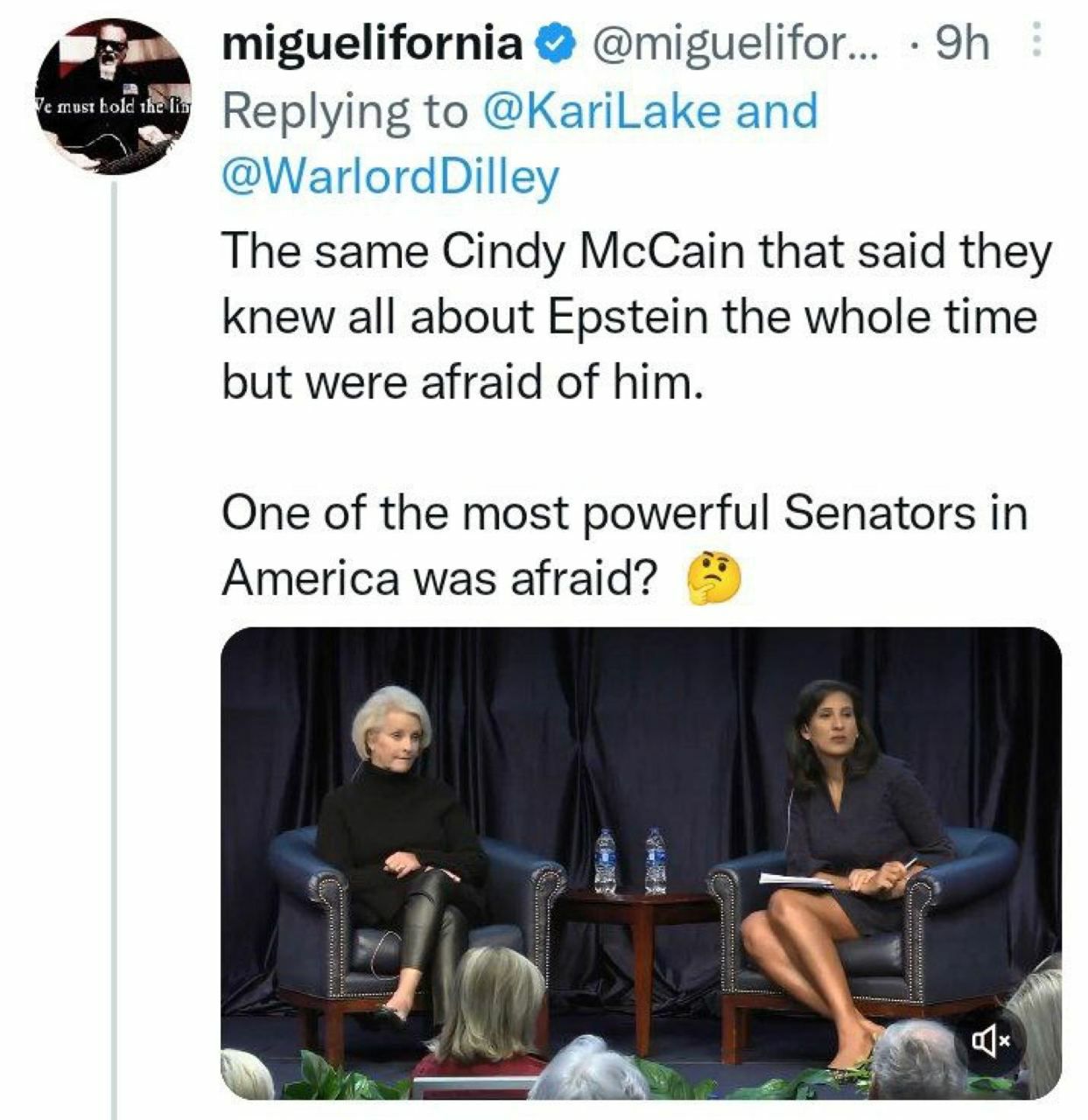Click the miguelifornia display name
Image resolution: width=1088 pixels, height=1120 pixels.
[373, 43]
